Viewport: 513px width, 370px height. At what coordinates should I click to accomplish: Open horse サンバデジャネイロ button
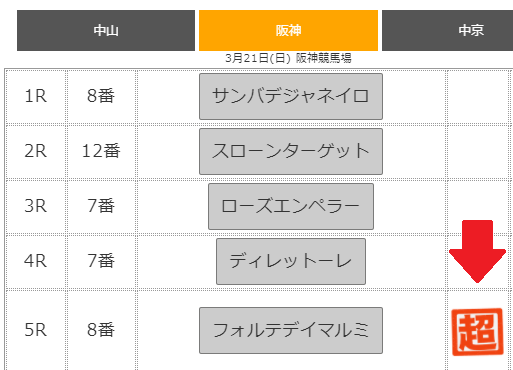pyautogui.click(x=291, y=96)
